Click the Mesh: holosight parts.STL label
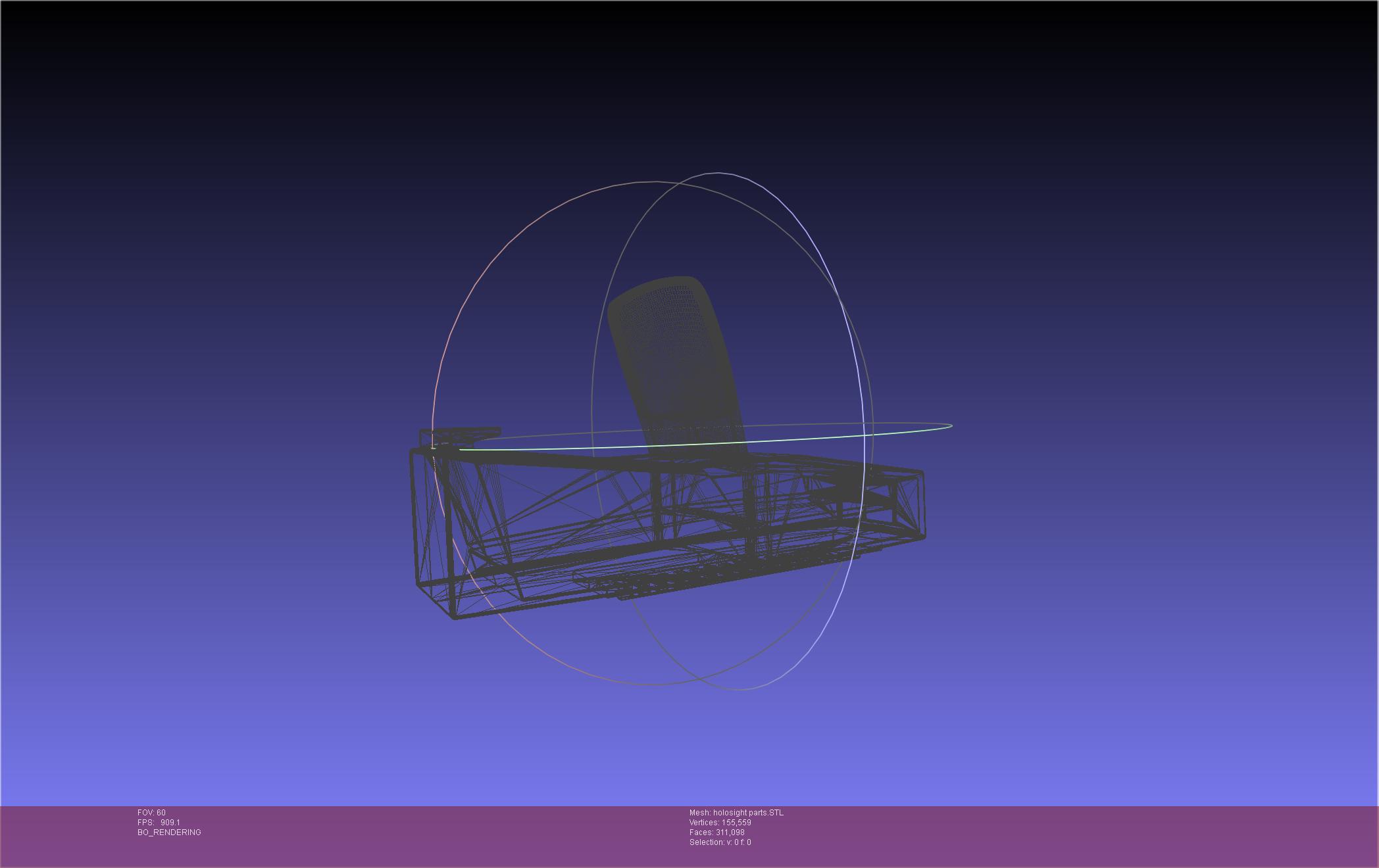This screenshot has width=1379, height=868. click(x=736, y=813)
